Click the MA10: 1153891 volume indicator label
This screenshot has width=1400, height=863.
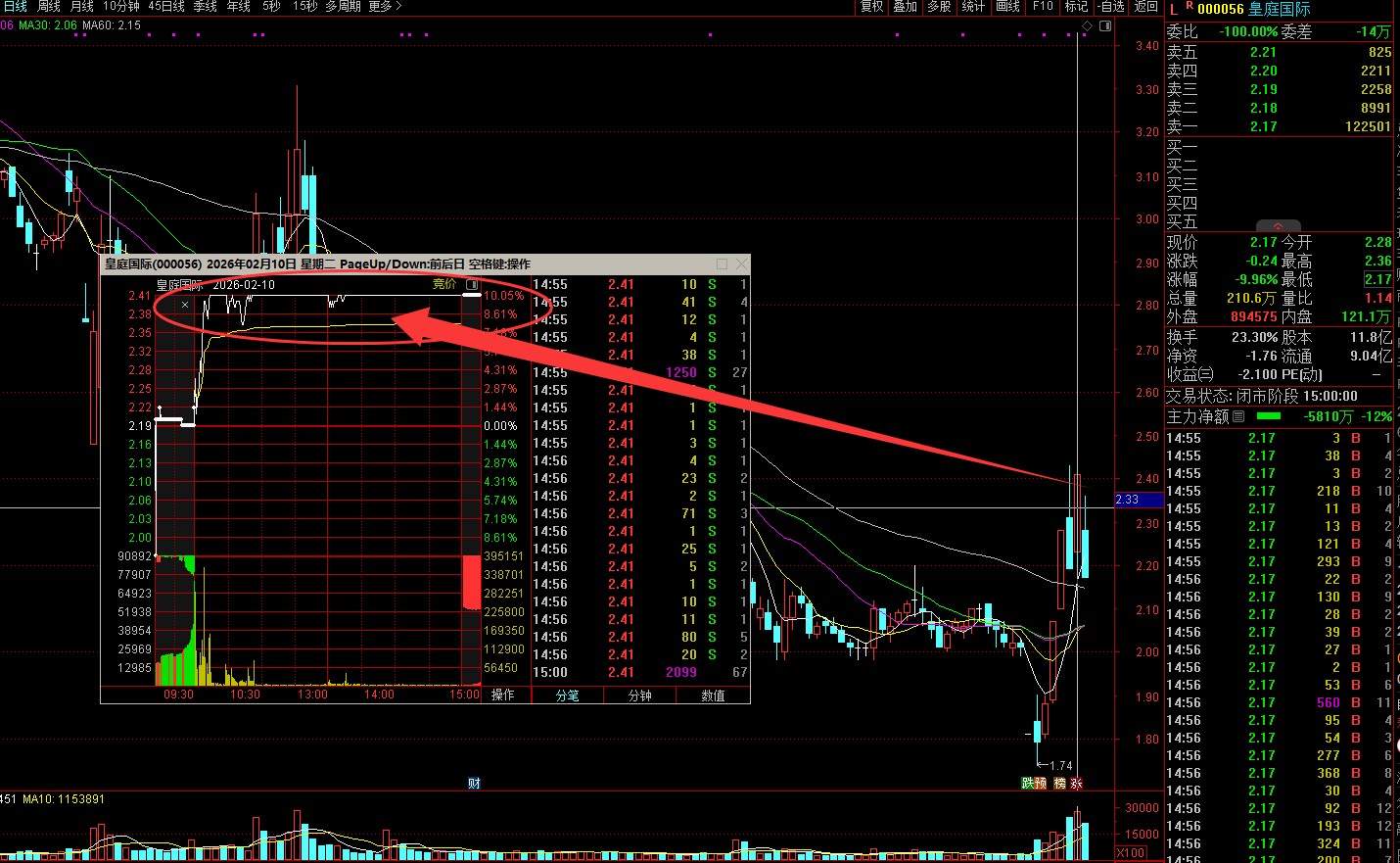coord(64,799)
